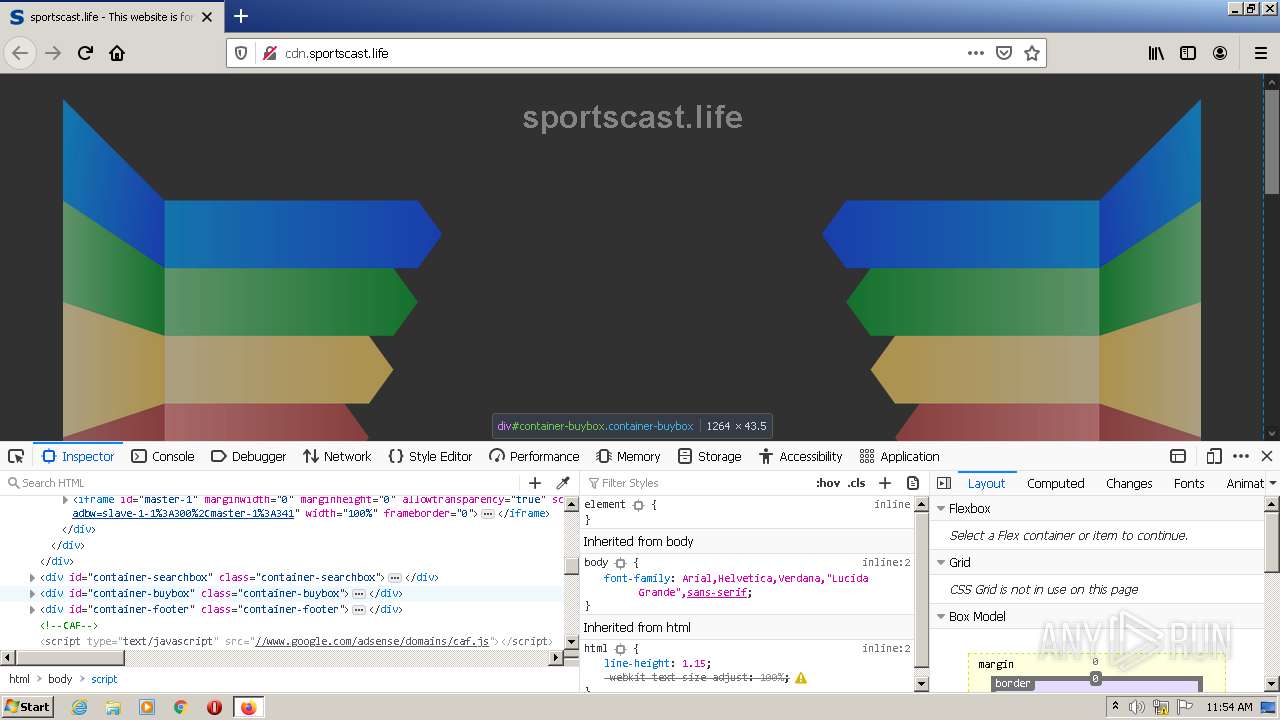This screenshot has height=720, width=1280.
Task: Click the Search HTML field
Action: click(x=262, y=483)
